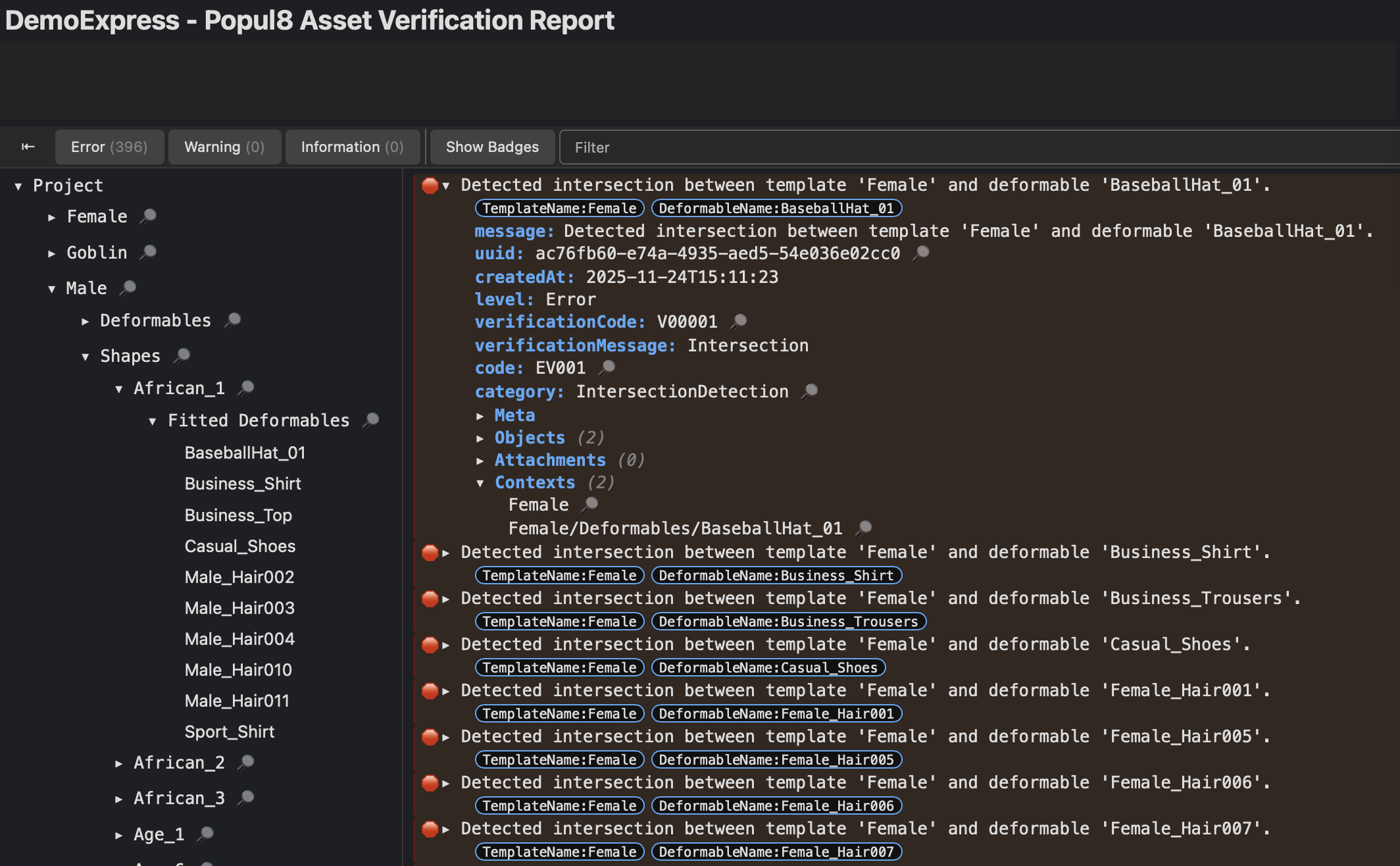Viewport: 1400px width, 866px height.
Task: Expand the African_2 tree node
Action: pyautogui.click(x=118, y=763)
